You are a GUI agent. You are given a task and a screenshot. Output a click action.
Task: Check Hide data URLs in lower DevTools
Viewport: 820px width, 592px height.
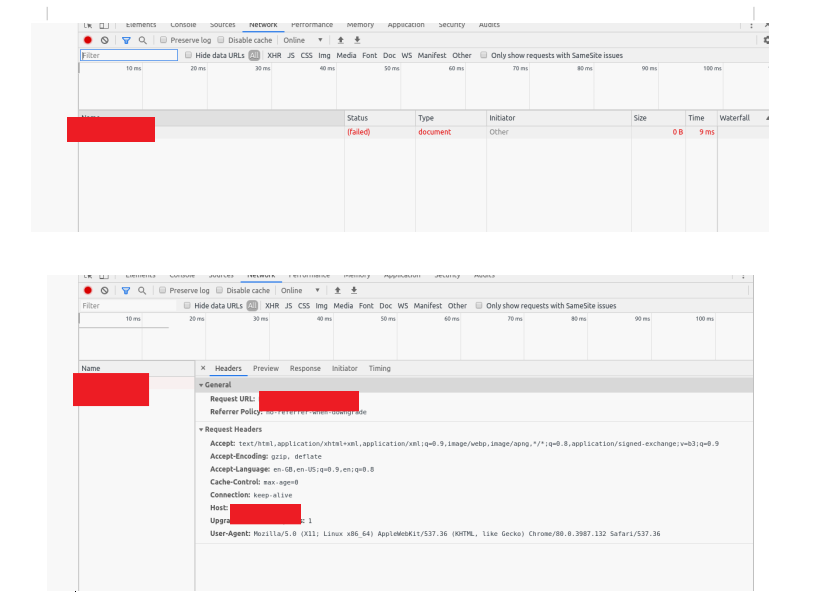tap(187, 305)
